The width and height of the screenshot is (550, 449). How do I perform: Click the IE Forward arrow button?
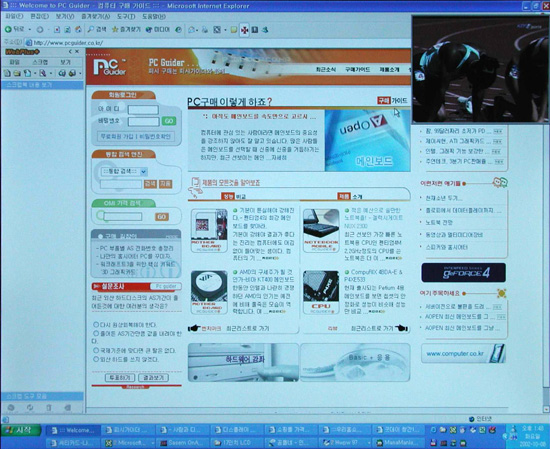tap(40, 30)
